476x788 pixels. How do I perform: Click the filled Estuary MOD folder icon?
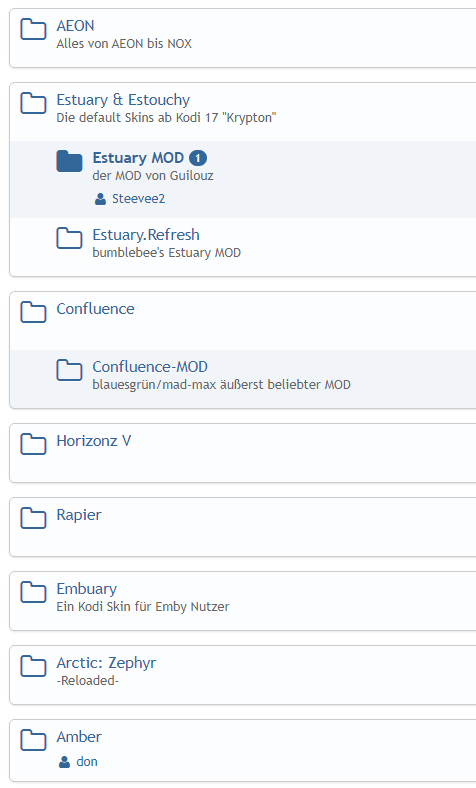tap(69, 161)
